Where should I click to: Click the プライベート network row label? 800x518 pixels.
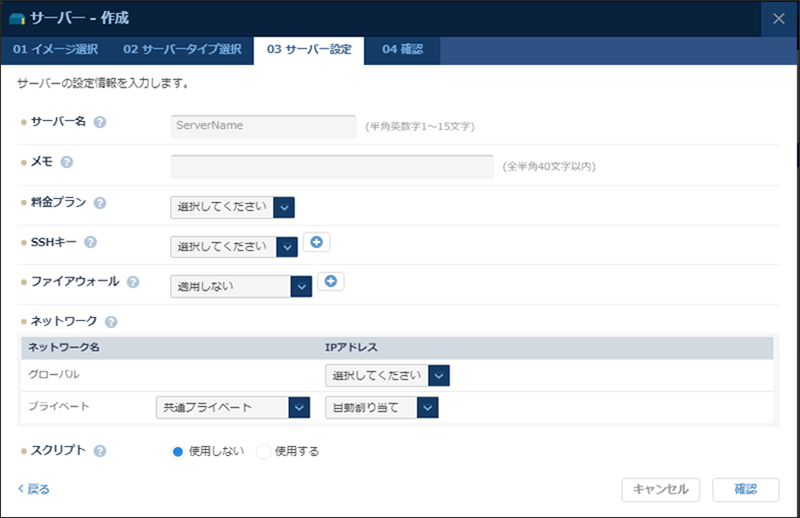(59, 407)
